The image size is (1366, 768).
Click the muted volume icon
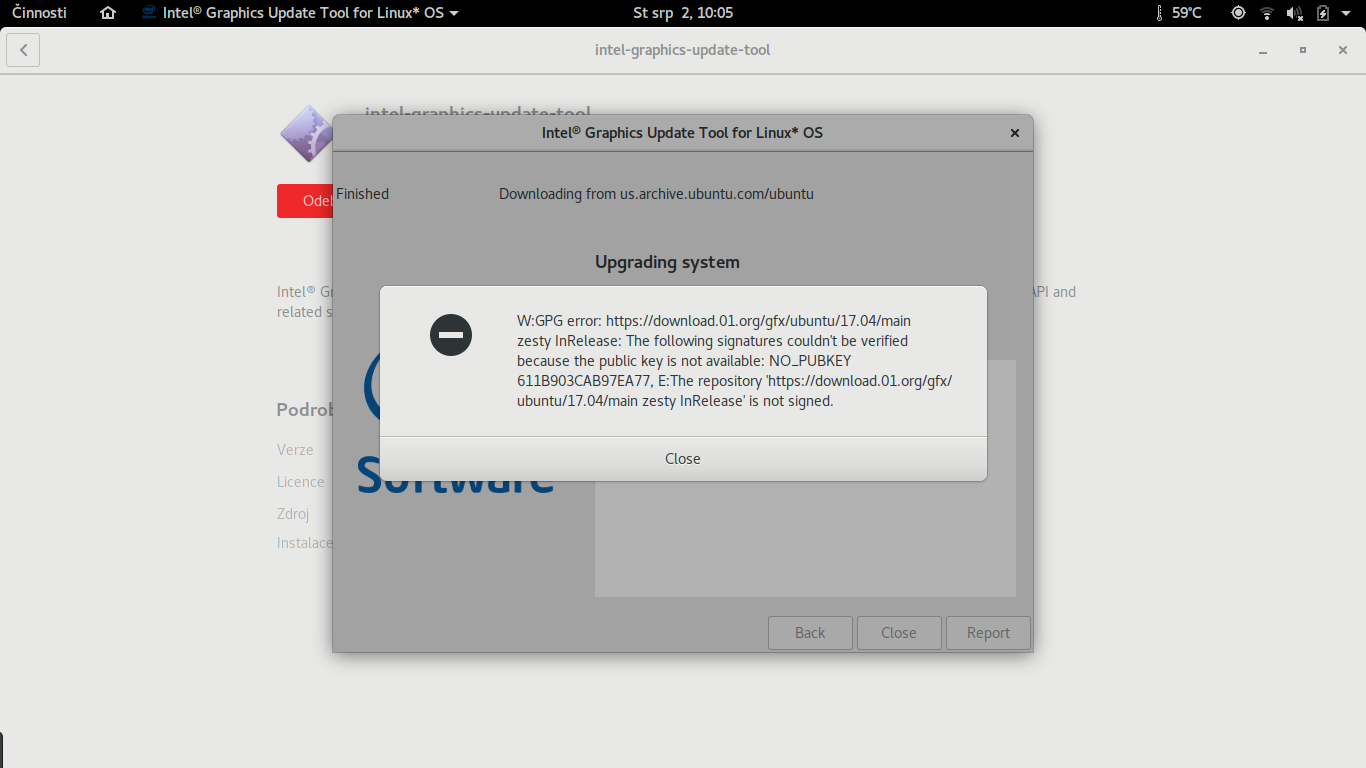[1295, 13]
